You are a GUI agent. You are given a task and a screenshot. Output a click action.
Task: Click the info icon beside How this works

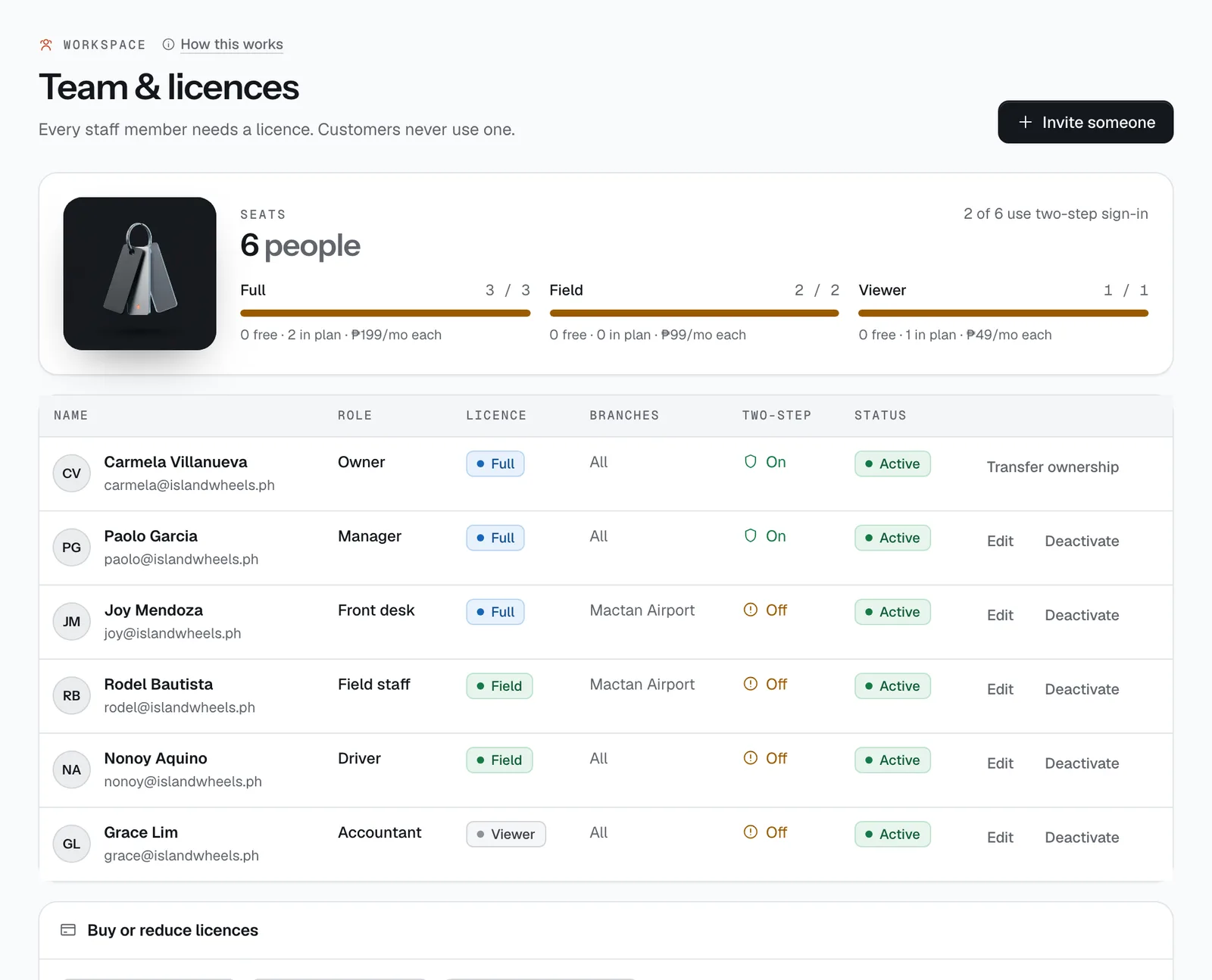coord(168,45)
